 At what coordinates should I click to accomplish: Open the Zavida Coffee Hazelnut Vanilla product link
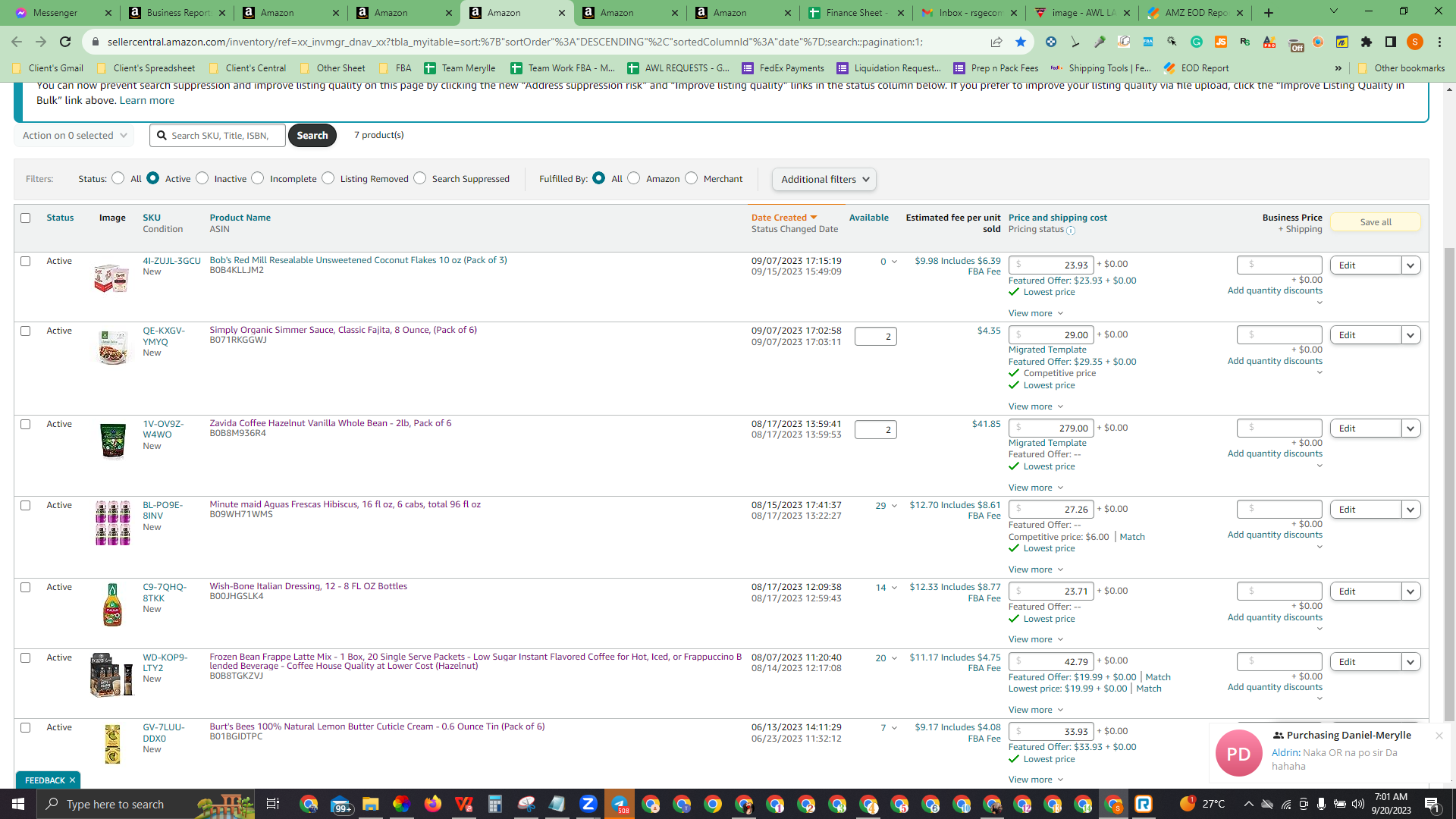click(x=331, y=423)
